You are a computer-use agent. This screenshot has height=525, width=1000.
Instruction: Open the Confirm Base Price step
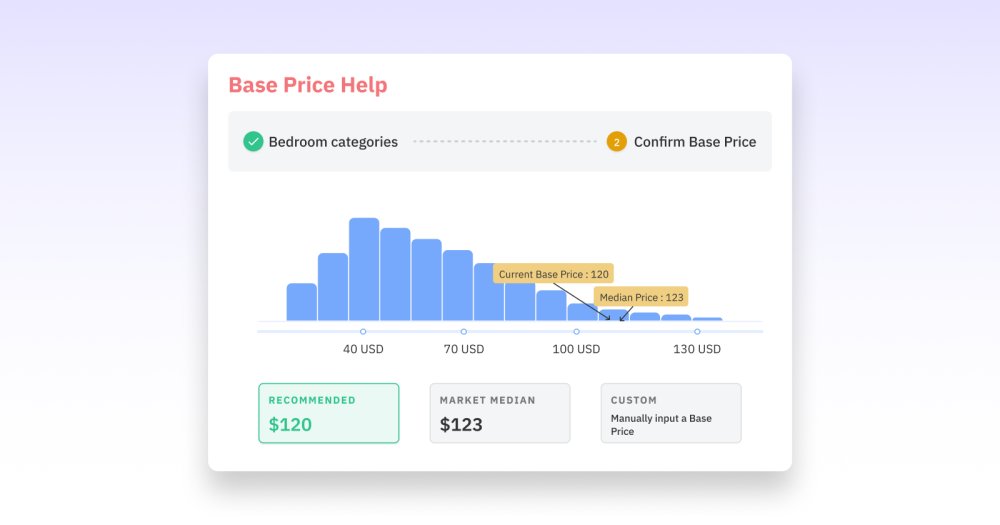click(694, 142)
